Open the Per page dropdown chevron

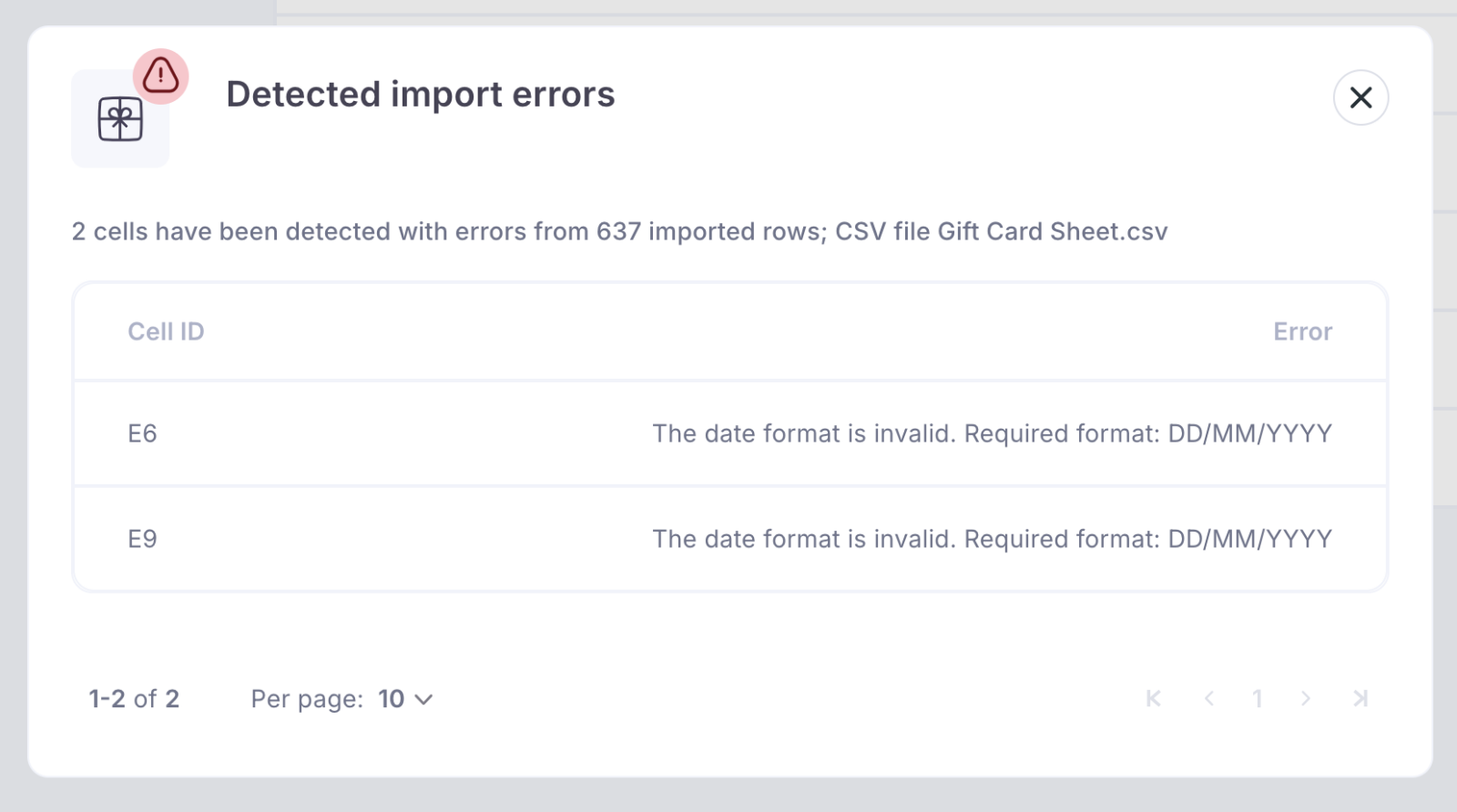423,699
